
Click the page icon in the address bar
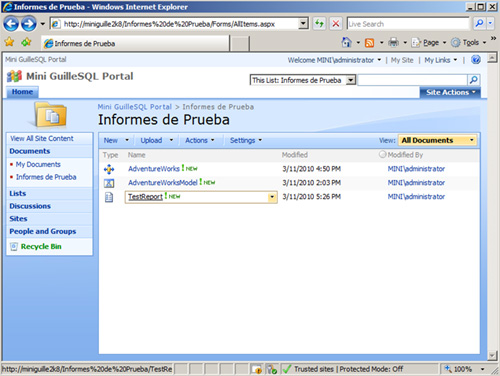point(56,24)
